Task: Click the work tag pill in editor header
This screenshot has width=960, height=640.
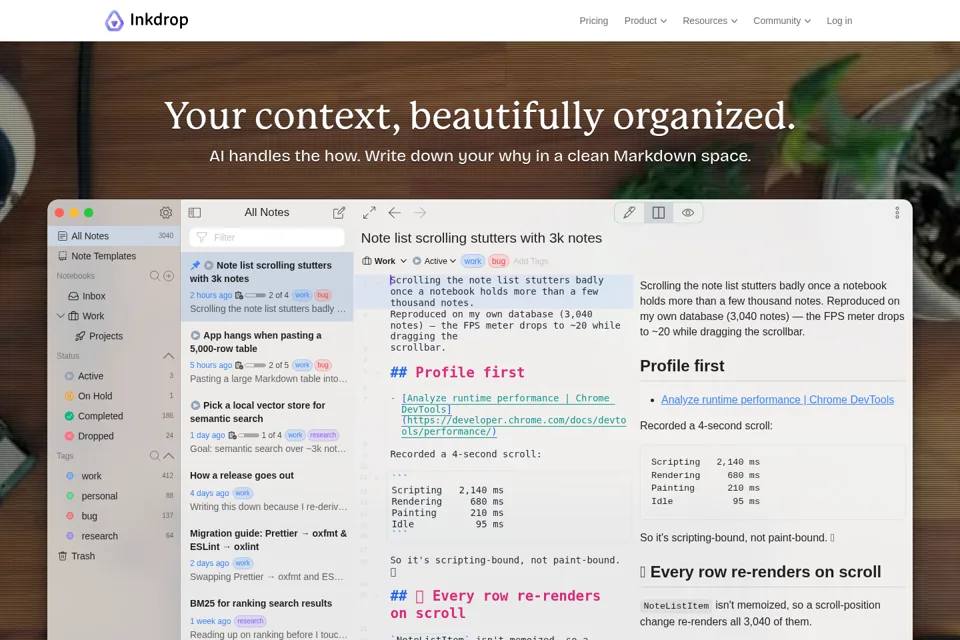Action: click(472, 261)
